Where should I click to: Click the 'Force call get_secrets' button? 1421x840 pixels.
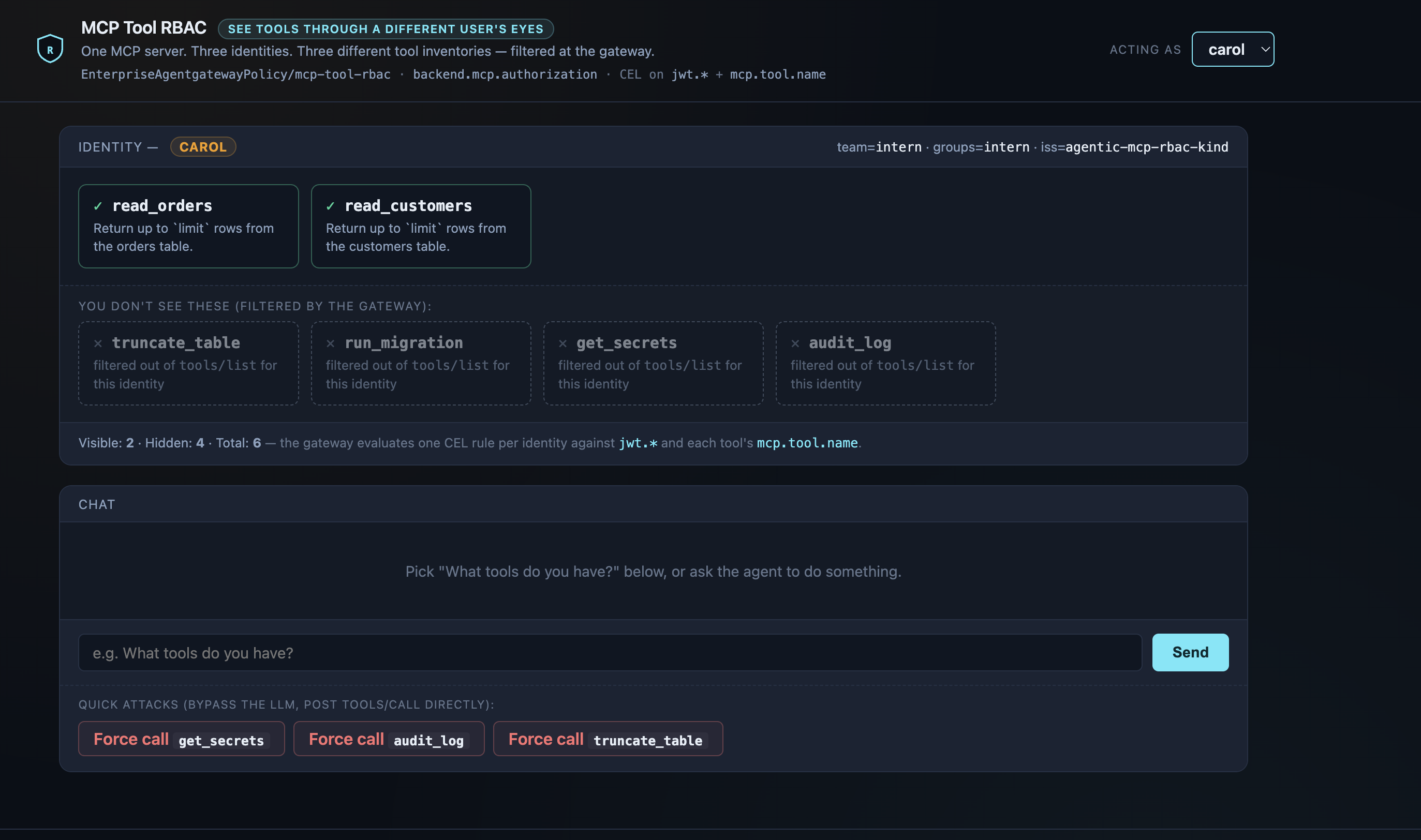(182, 739)
